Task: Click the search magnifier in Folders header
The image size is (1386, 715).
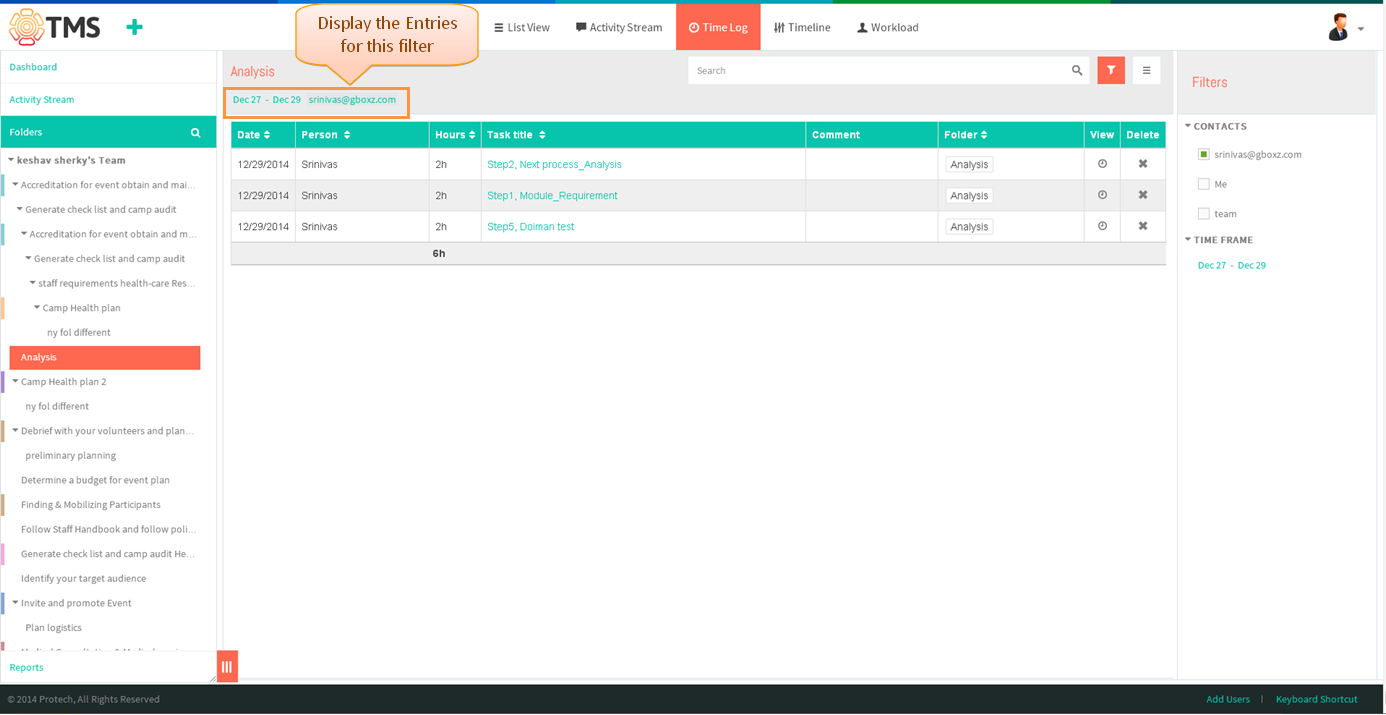Action: (196, 132)
